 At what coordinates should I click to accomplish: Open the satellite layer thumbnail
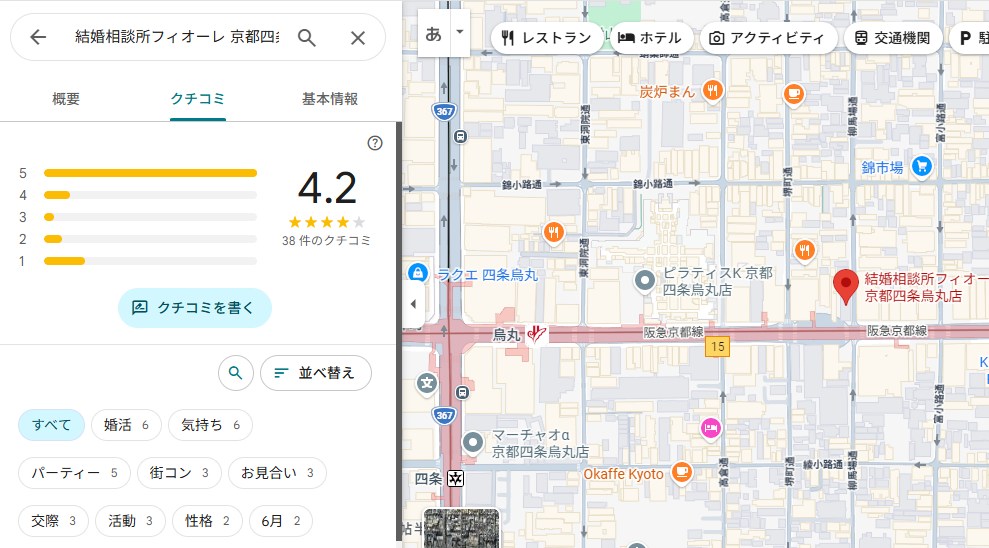[461, 528]
